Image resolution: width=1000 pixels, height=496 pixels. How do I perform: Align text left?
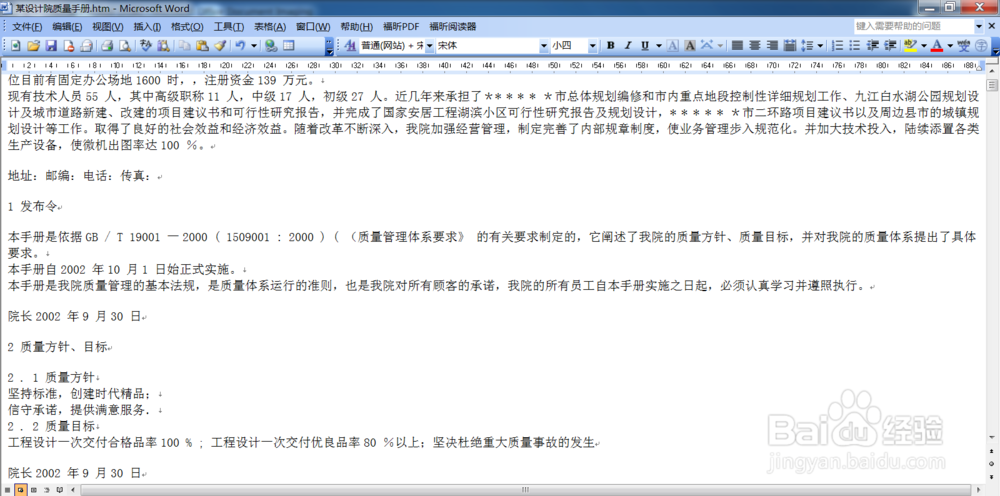(x=737, y=45)
